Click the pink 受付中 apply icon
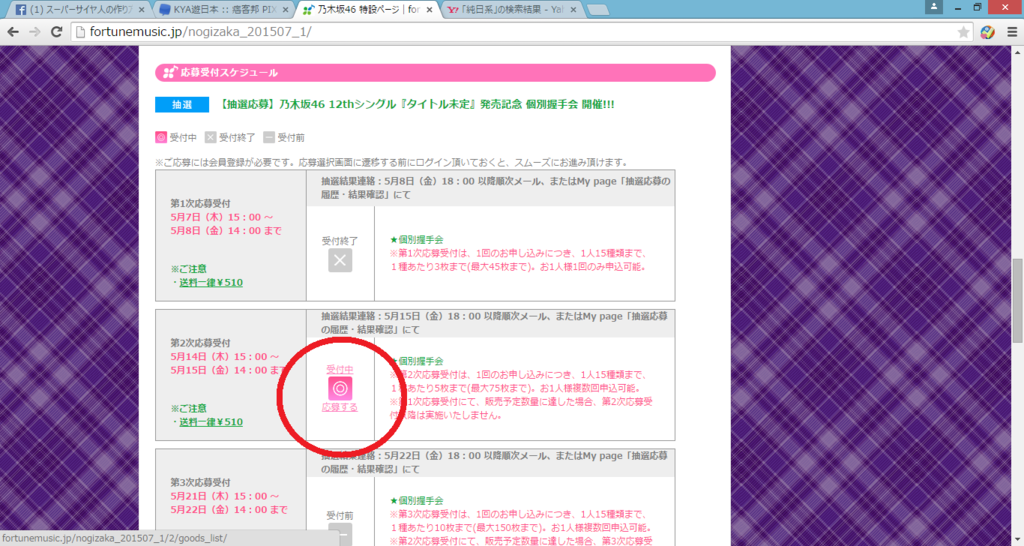The image size is (1024, 546). click(x=340, y=389)
